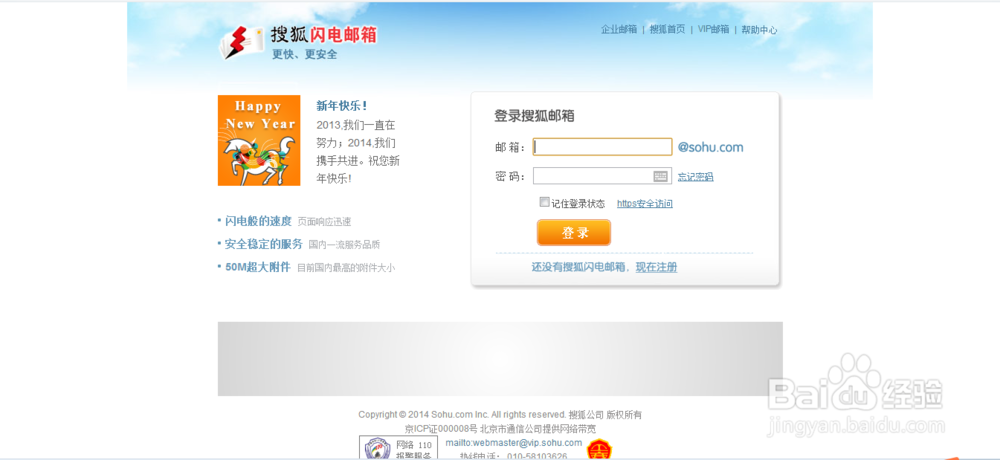Click the Copyright 2014 Sohu.com Inc. line
The width and height of the screenshot is (1000, 460).
(500, 414)
